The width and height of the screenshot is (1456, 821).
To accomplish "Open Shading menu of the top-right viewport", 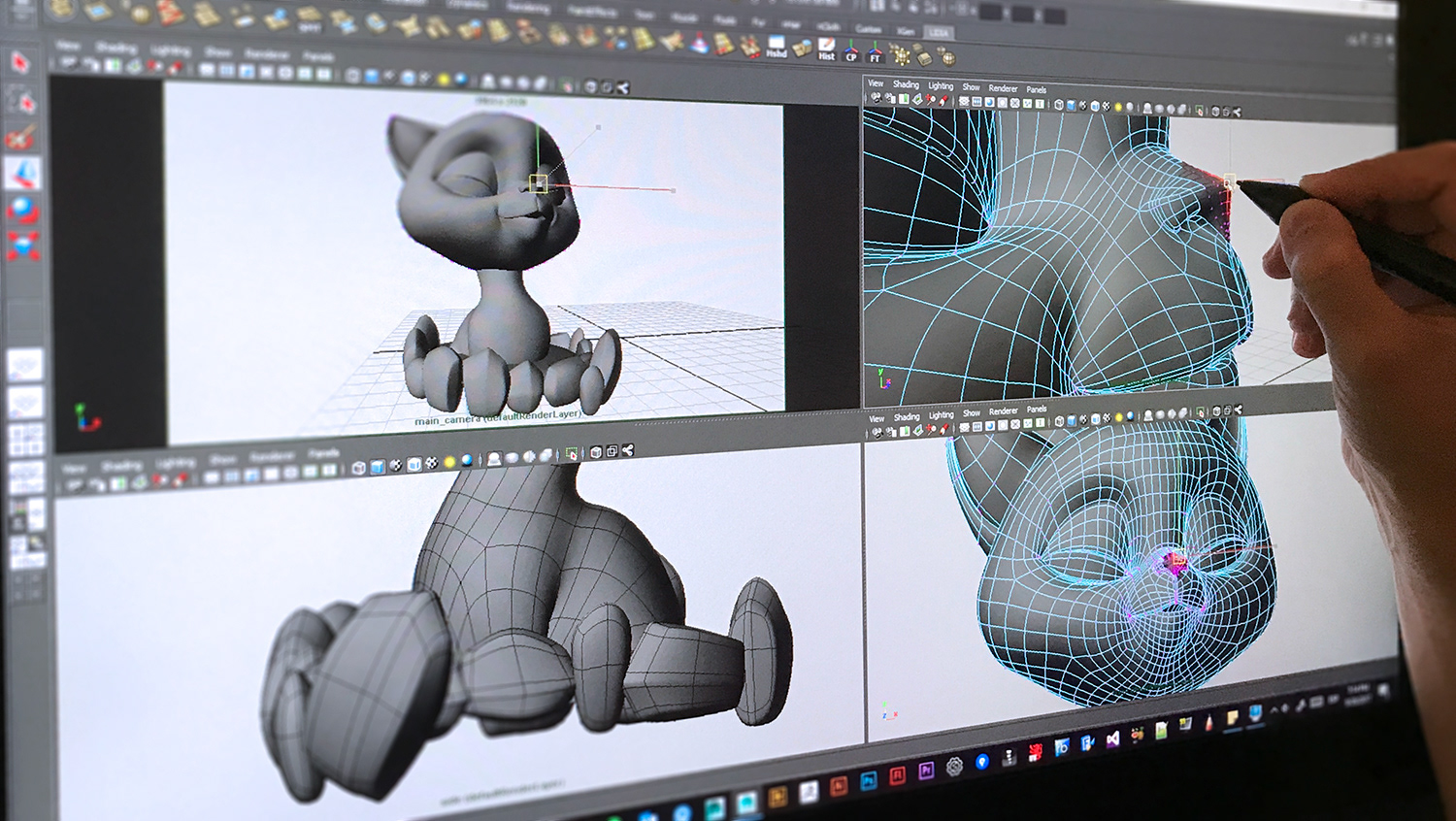I will pyautogui.click(x=907, y=84).
